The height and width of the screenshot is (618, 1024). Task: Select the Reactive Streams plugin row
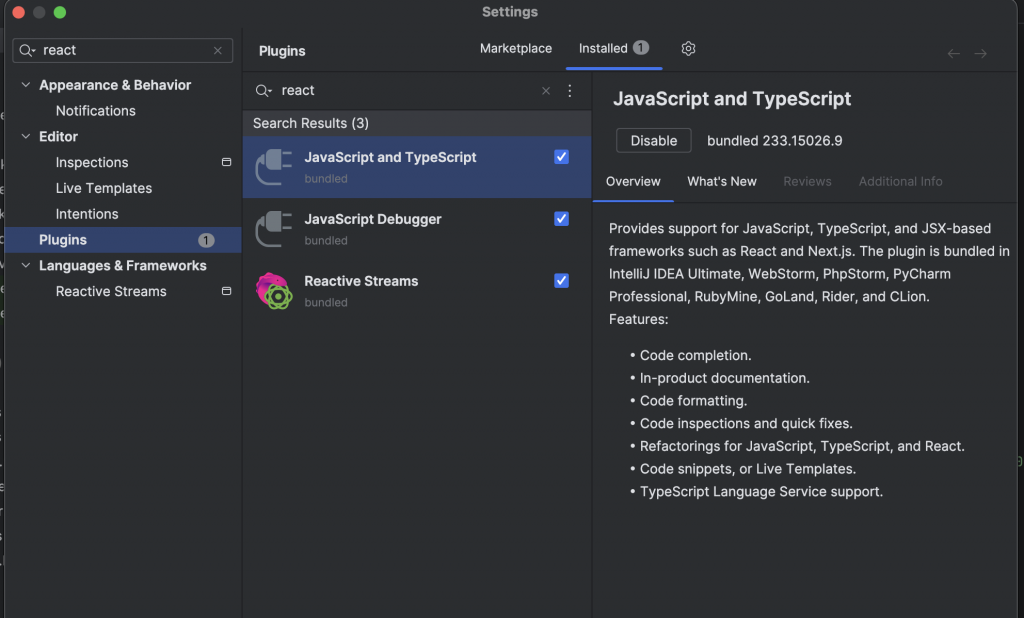(417, 291)
